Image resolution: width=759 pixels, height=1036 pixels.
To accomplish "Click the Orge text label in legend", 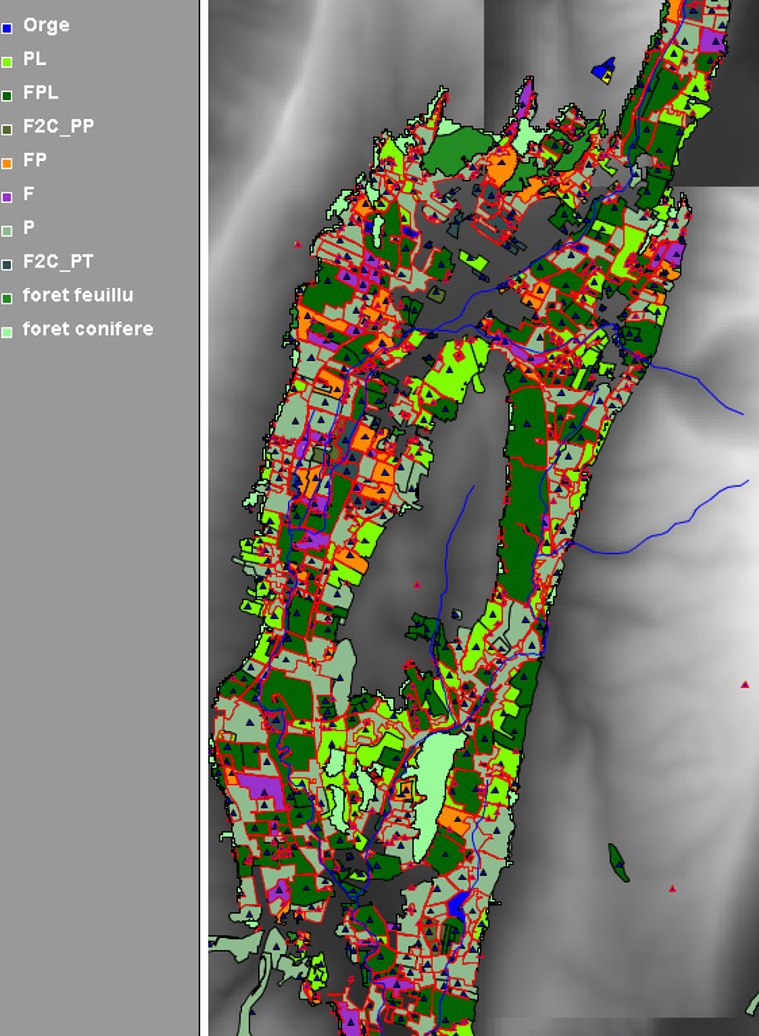I will [x=46, y=25].
